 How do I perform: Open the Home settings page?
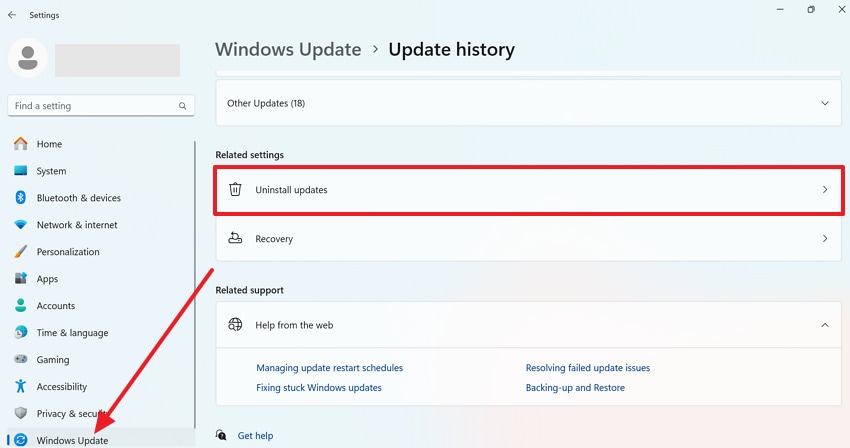(49, 144)
